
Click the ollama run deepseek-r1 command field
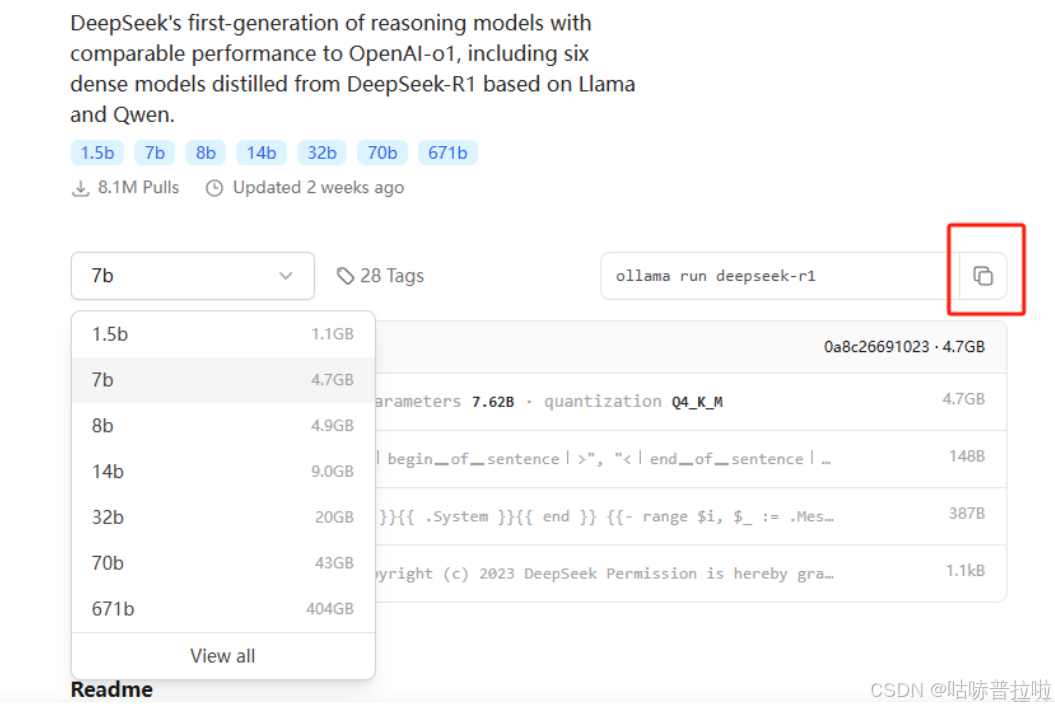780,276
